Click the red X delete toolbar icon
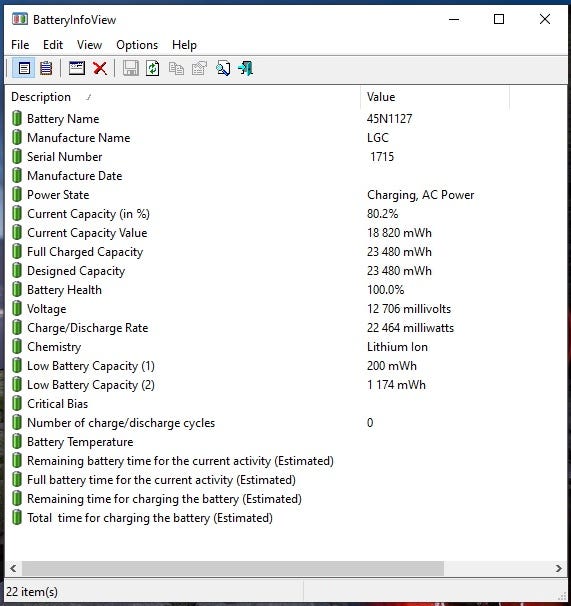Screen dimensions: 571x606 point(100,69)
